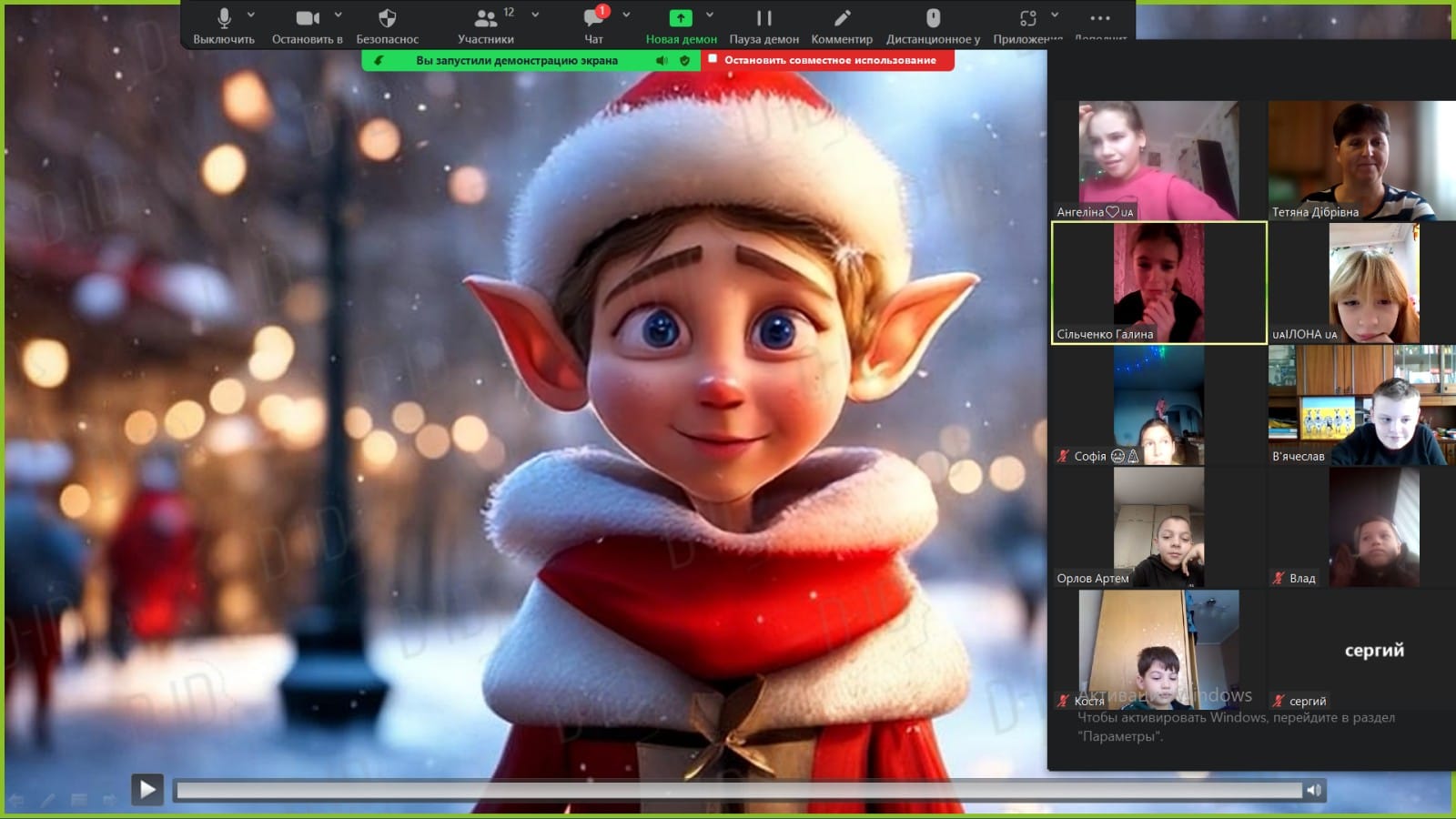1456x819 pixels.
Task: Select ІЛОНА participant video tile
Action: pos(1361,283)
